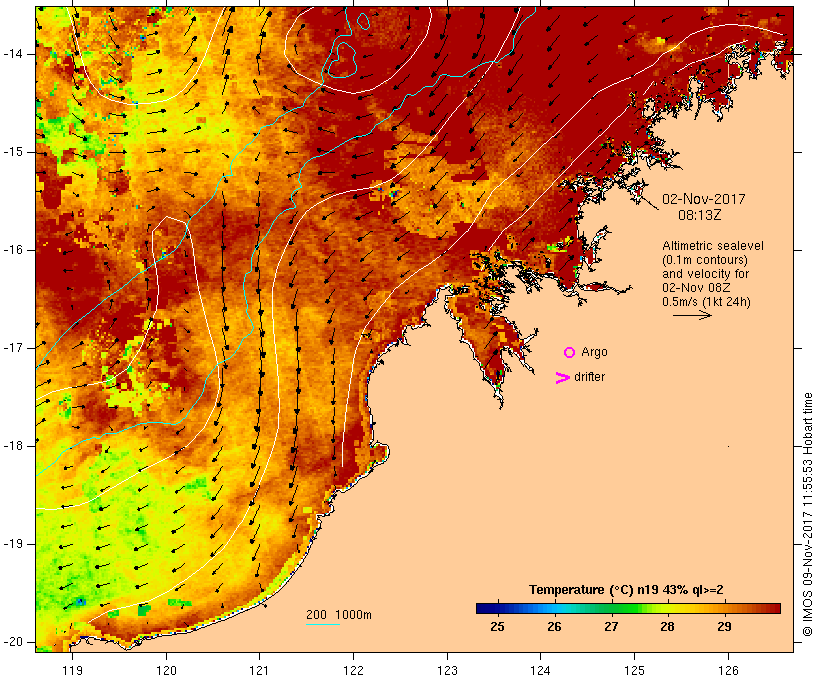
Task: Click the 119 longitude axis label
Action: pos(72,670)
